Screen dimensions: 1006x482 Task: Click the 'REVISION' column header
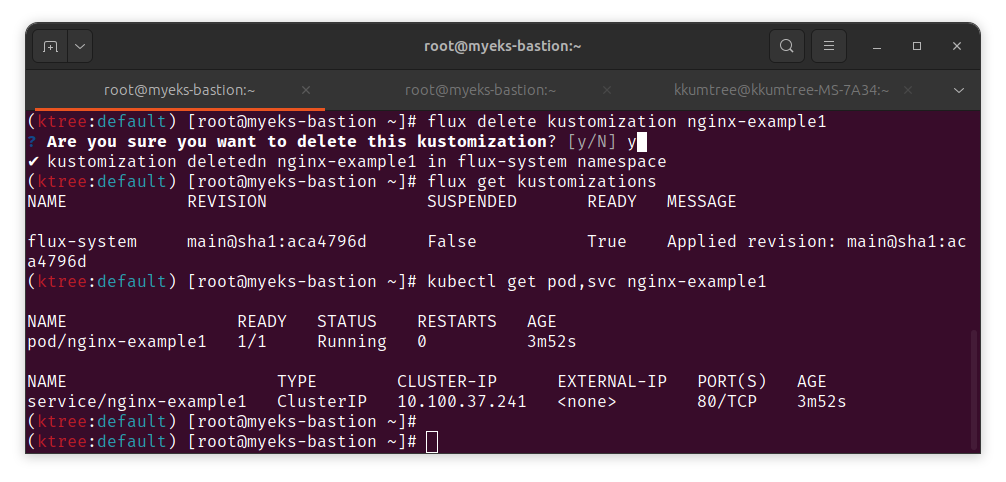click(x=227, y=202)
